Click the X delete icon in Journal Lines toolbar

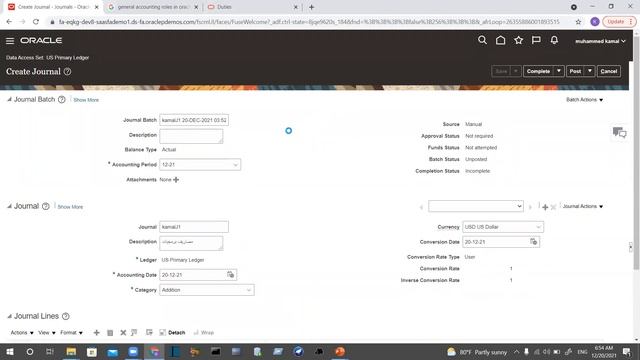(123, 333)
